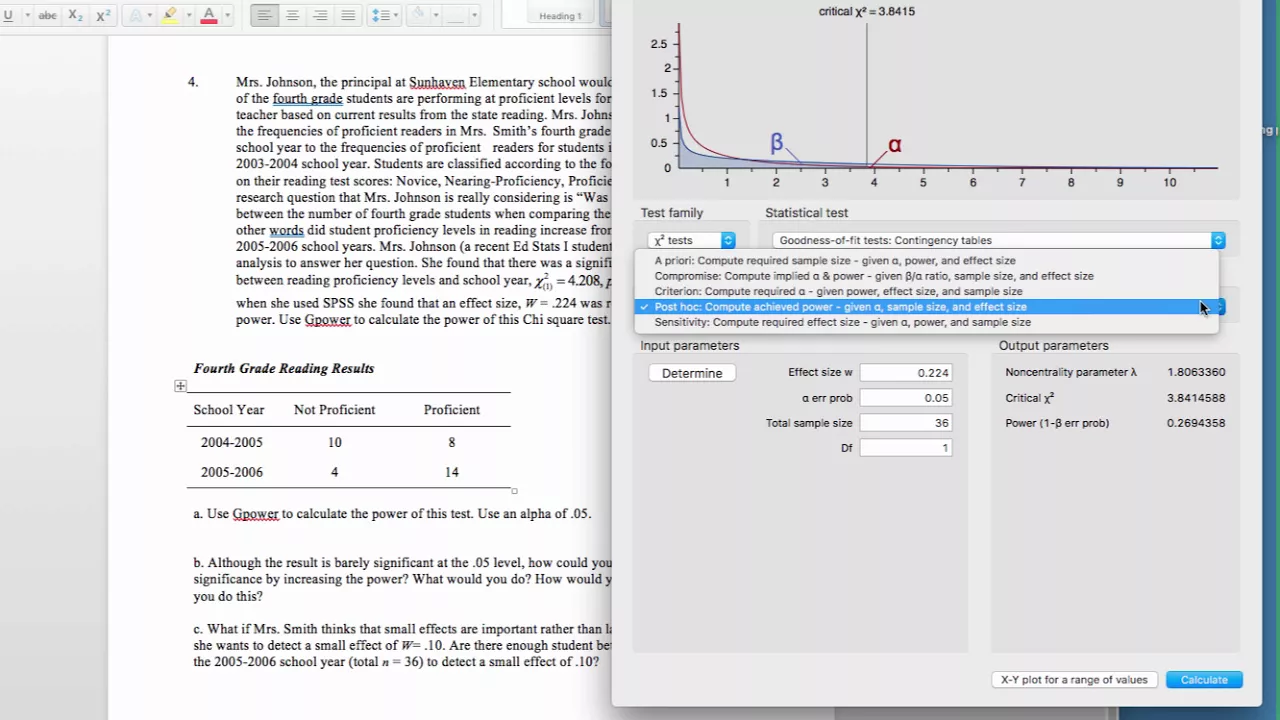Image resolution: width=1280 pixels, height=720 pixels.
Task: Click the School Year table header
Action: click(x=229, y=410)
